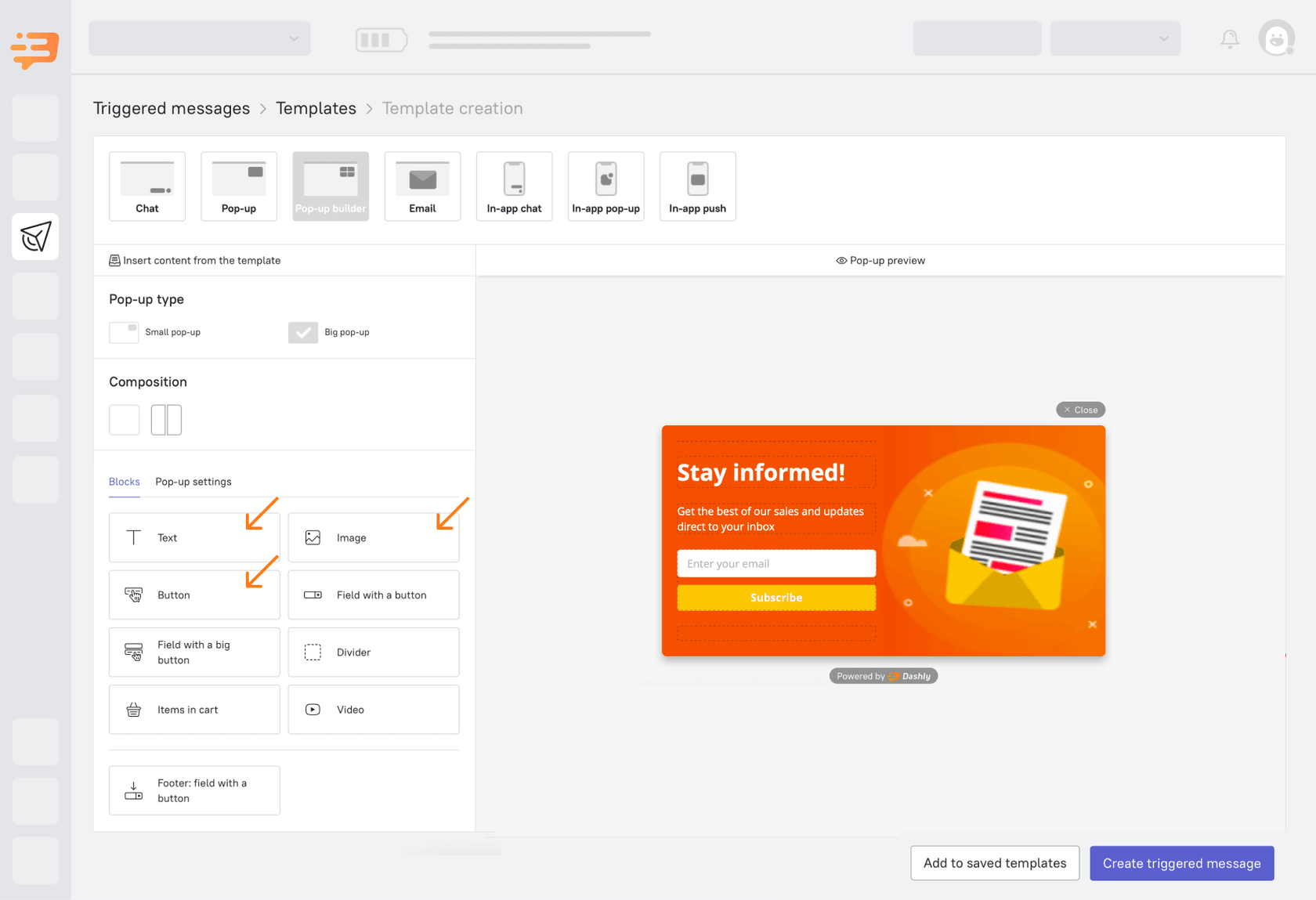
Task: Expand the dropdown near the top right
Action: click(x=1115, y=38)
